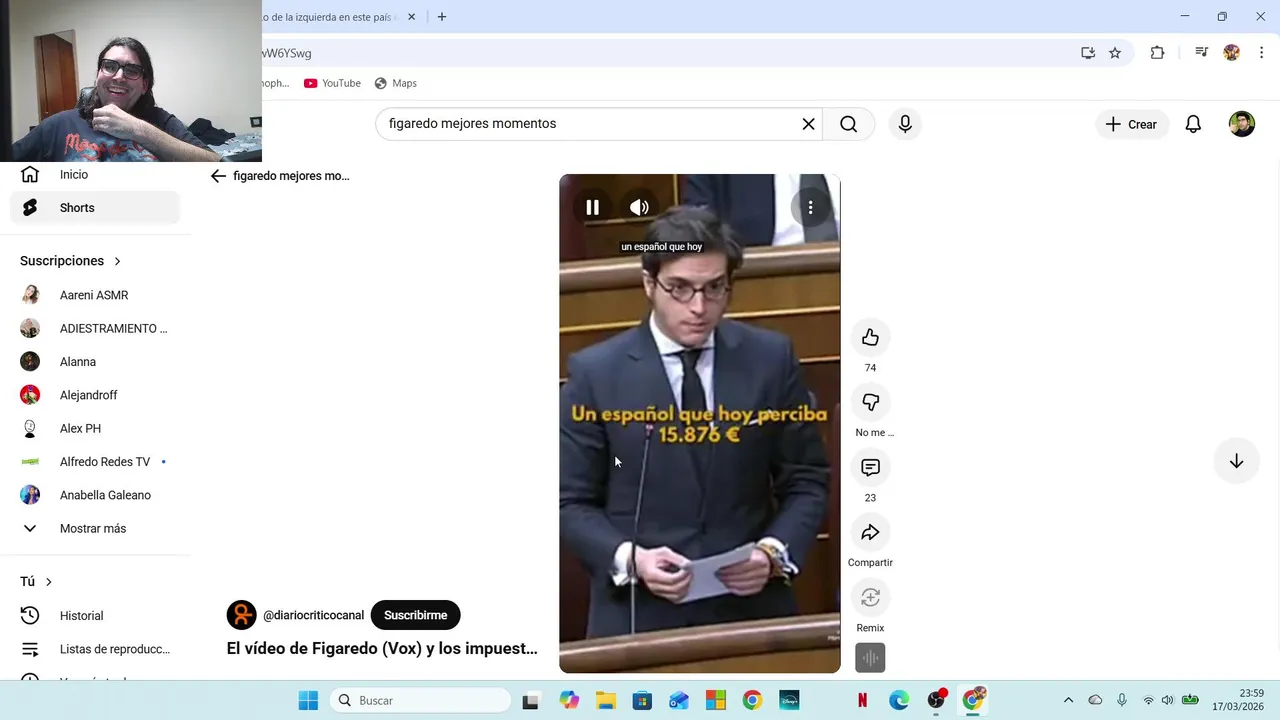Open Chrome three-dot menu
1280x720 pixels.
(x=1261, y=53)
